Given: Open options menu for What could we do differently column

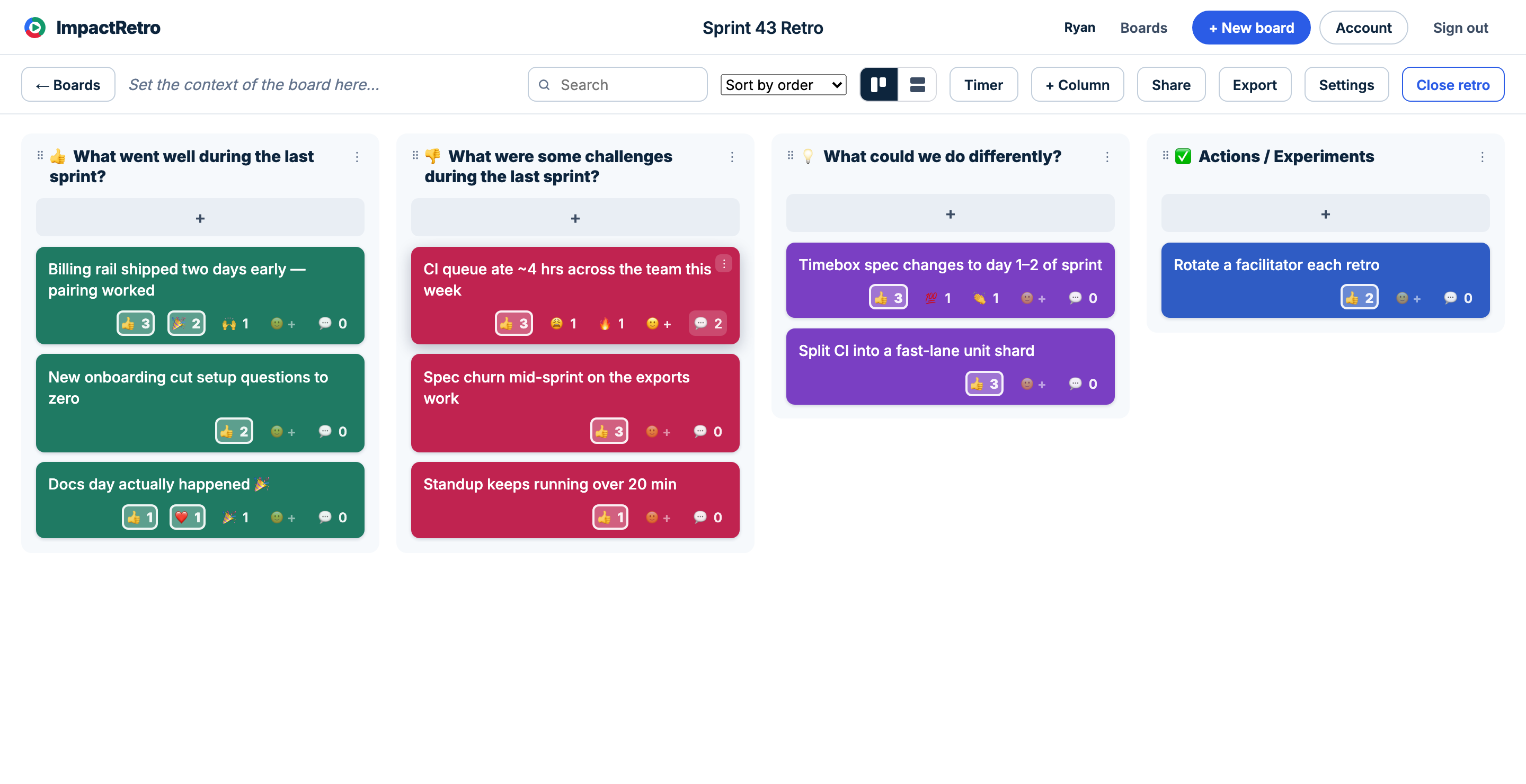Looking at the screenshot, I should pyautogui.click(x=1106, y=157).
